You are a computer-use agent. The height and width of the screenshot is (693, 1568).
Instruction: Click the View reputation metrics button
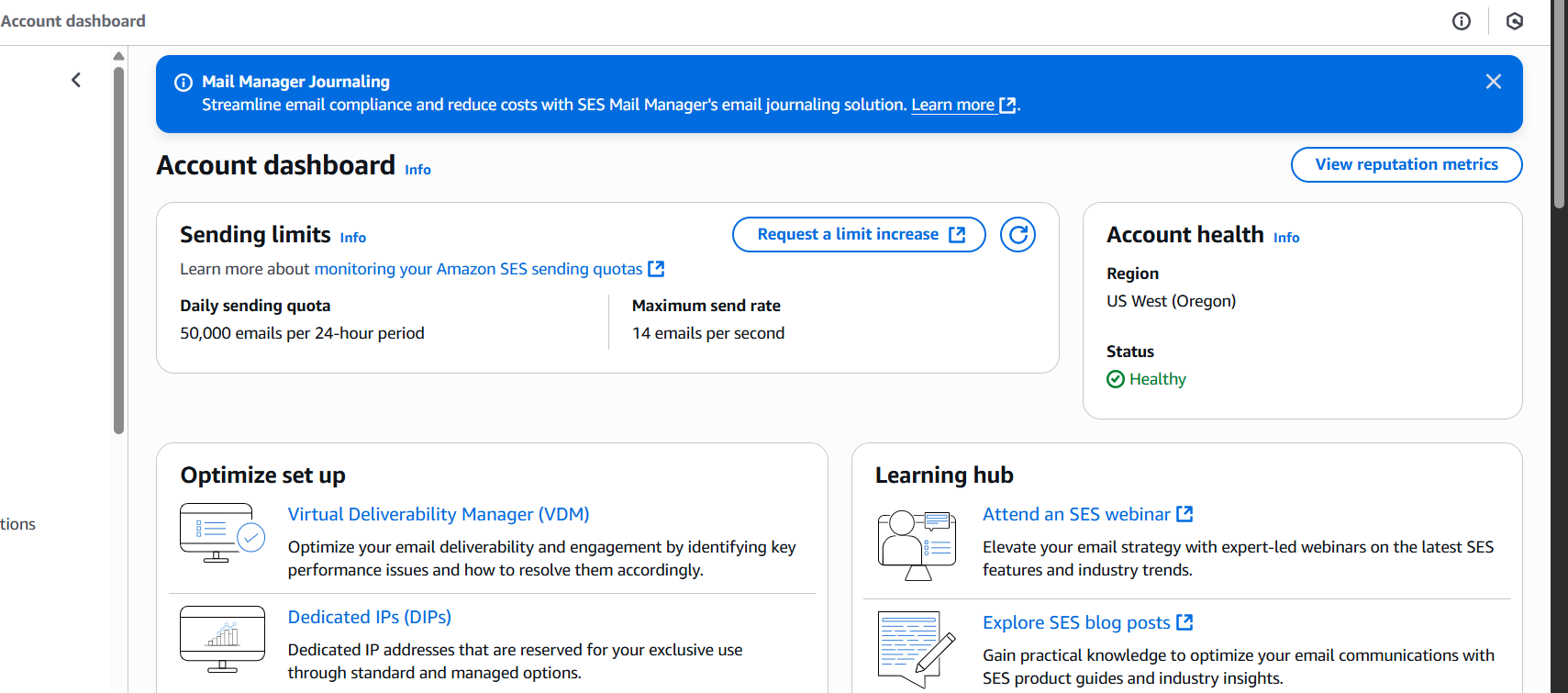point(1407,164)
